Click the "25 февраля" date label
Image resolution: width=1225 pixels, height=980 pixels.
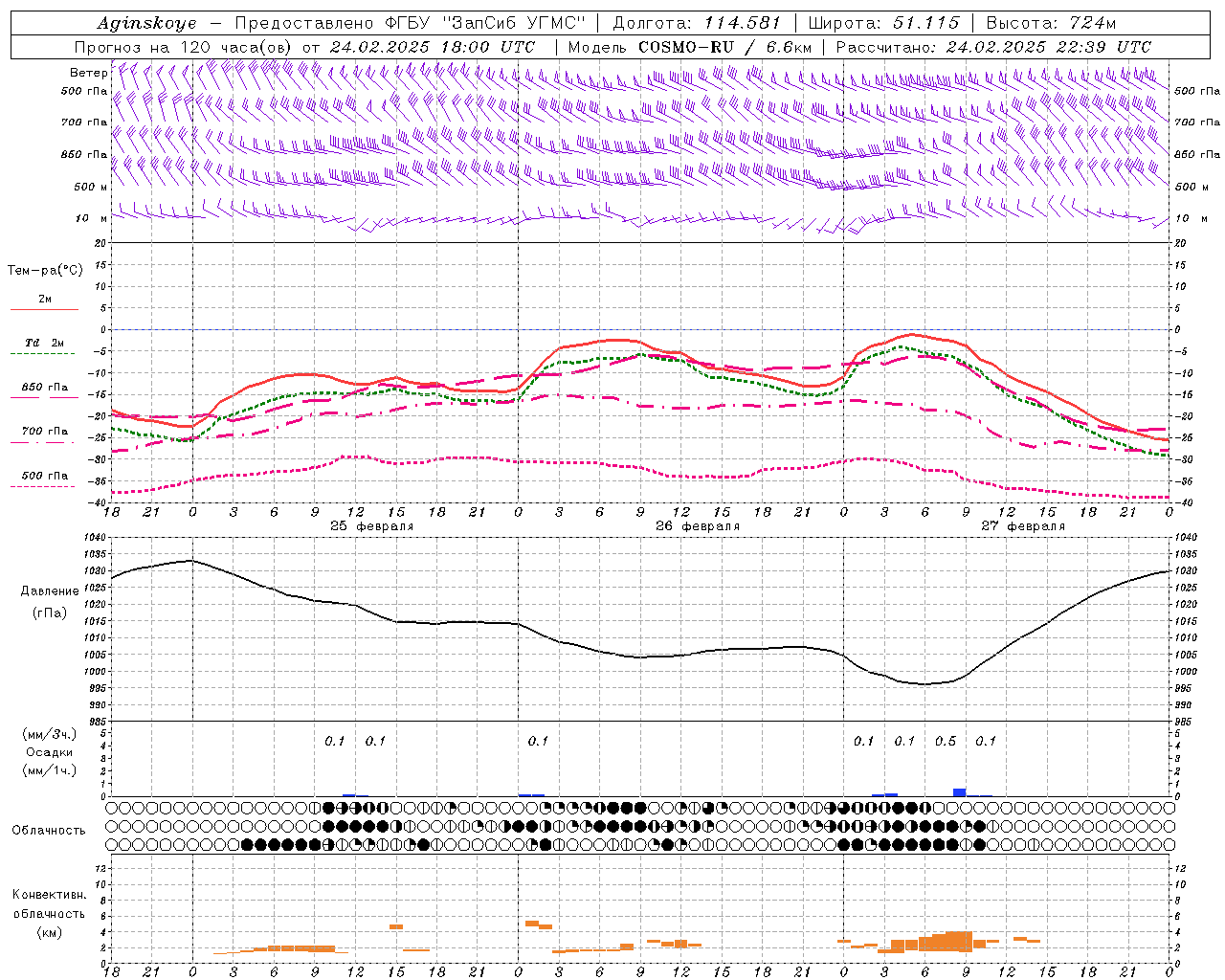point(372,526)
